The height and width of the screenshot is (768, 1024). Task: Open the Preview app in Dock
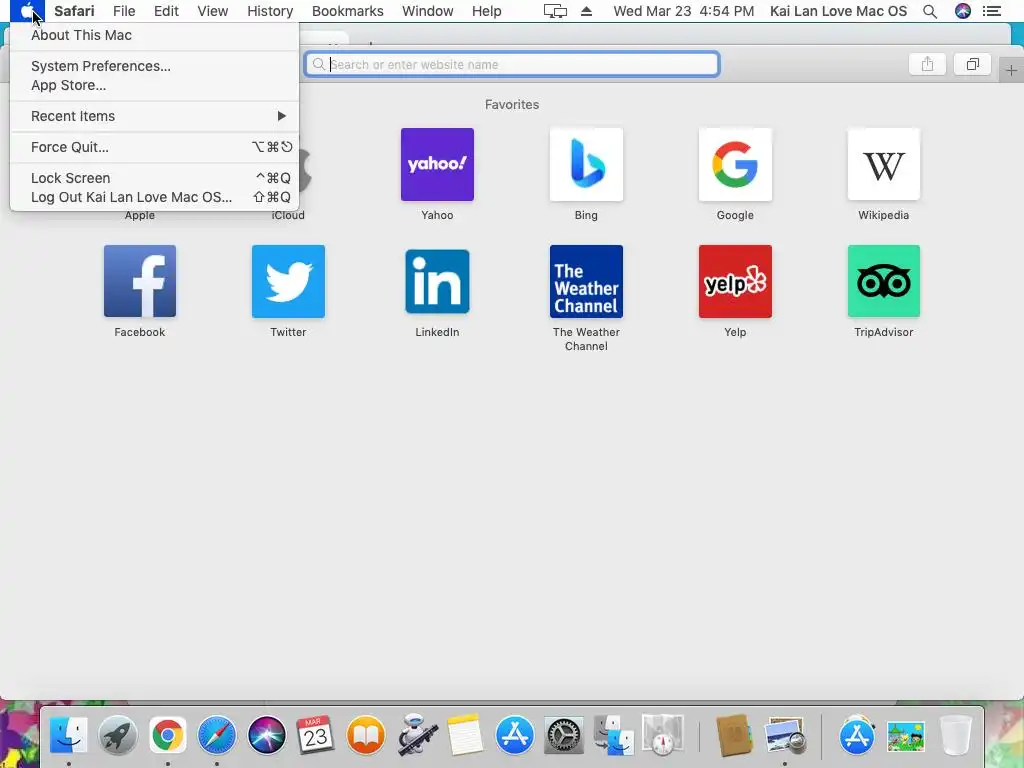pyautogui.click(x=785, y=735)
